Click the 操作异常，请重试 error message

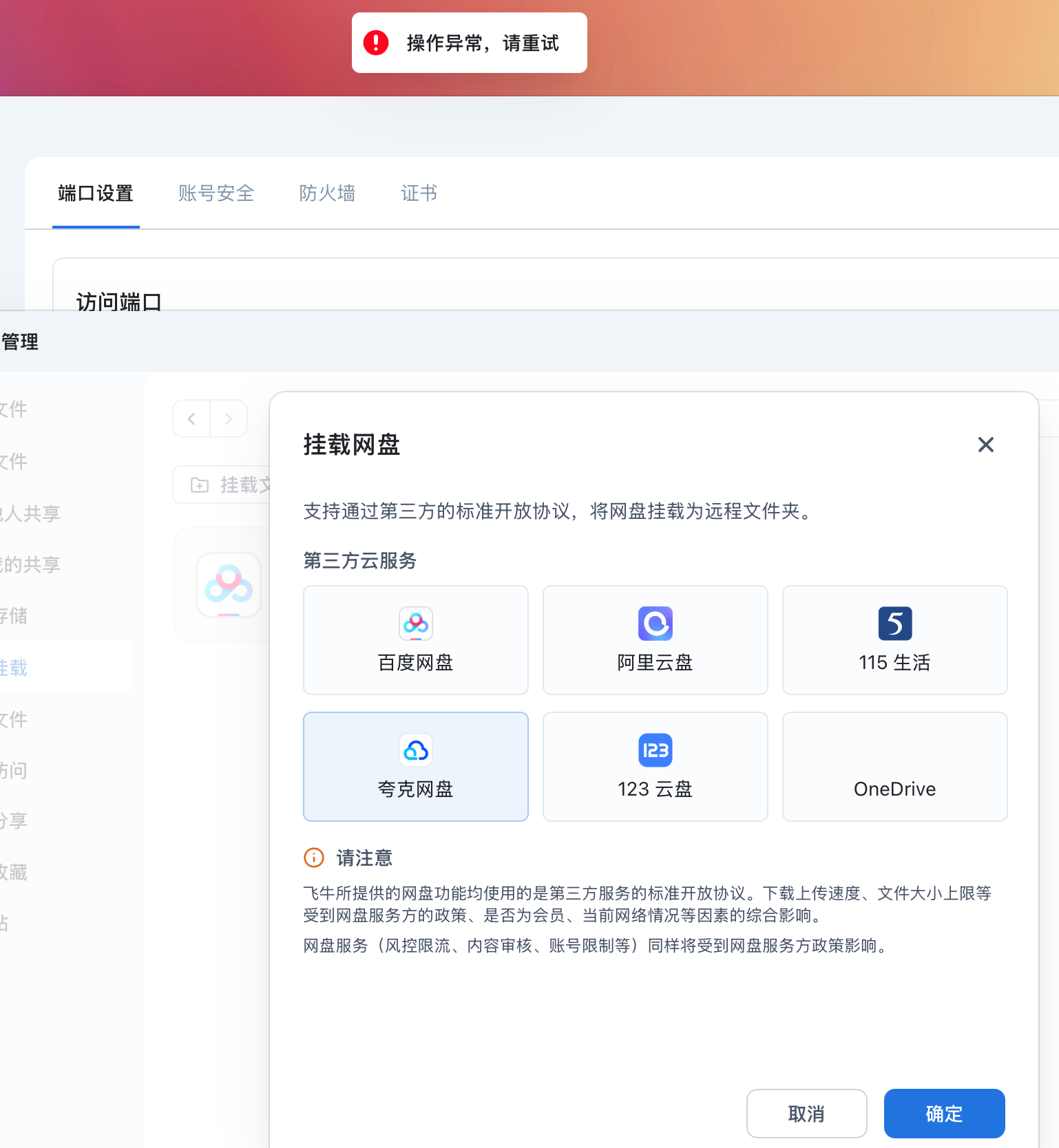click(483, 43)
